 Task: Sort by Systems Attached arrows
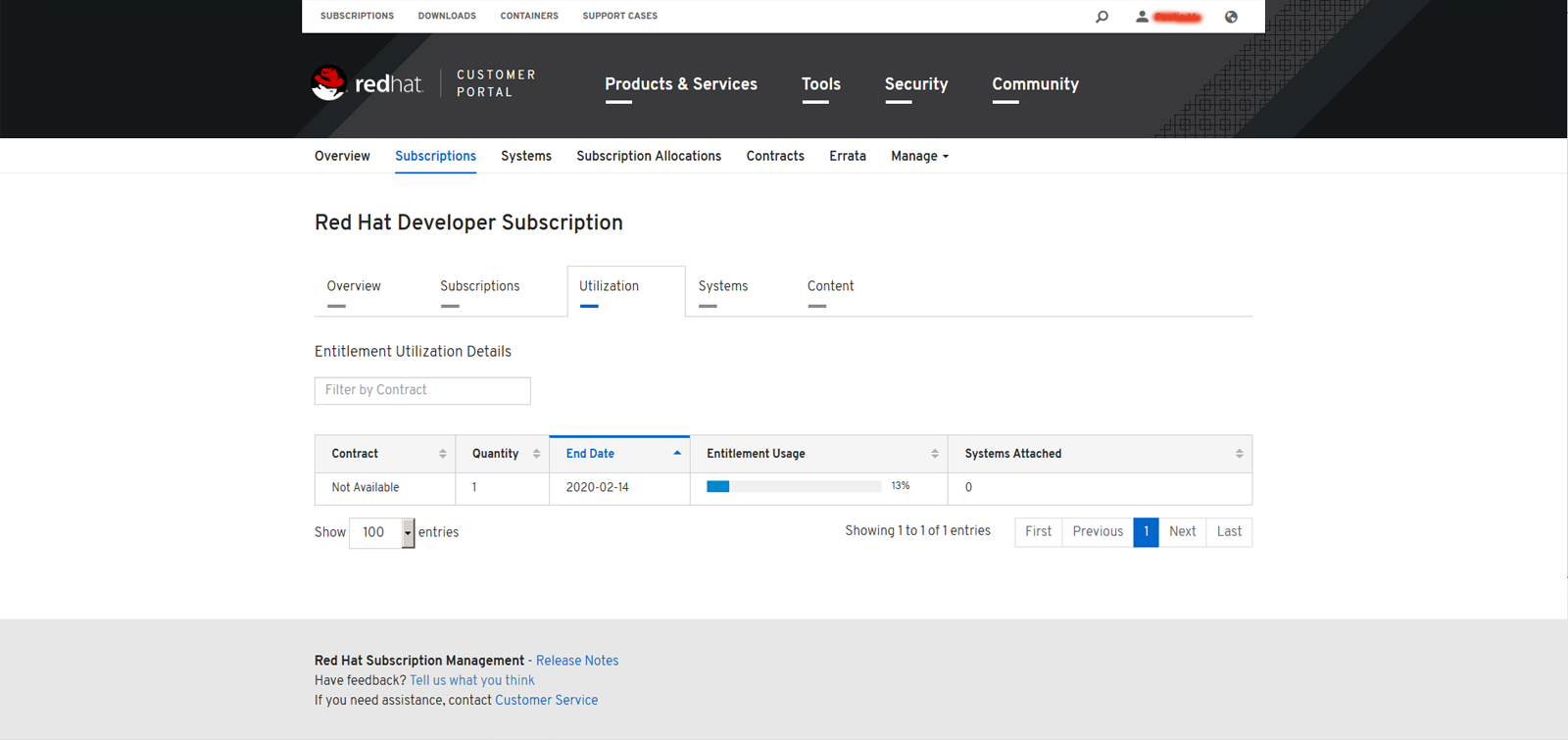pyautogui.click(x=1239, y=454)
